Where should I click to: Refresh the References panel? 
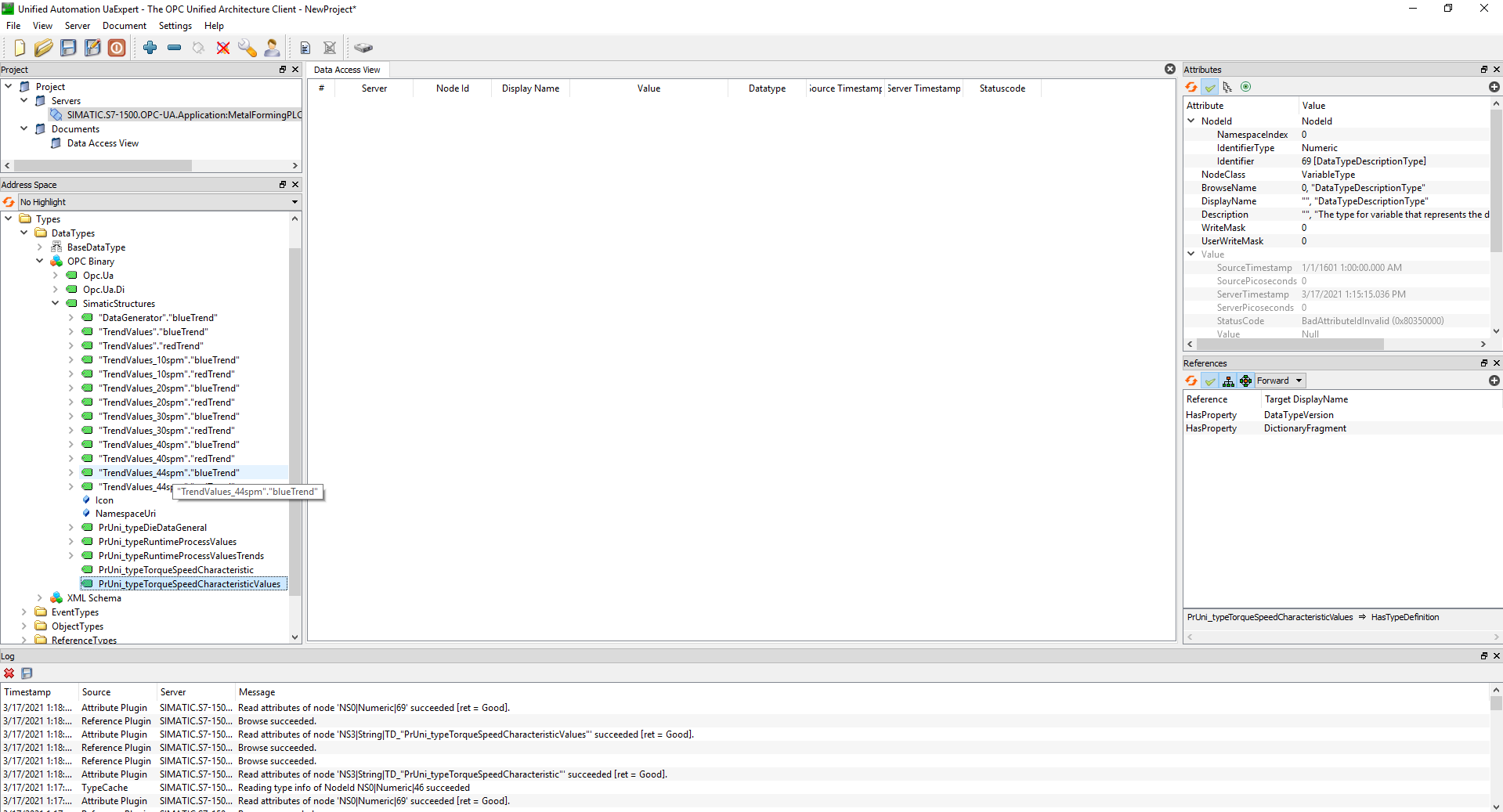pyautogui.click(x=1191, y=381)
